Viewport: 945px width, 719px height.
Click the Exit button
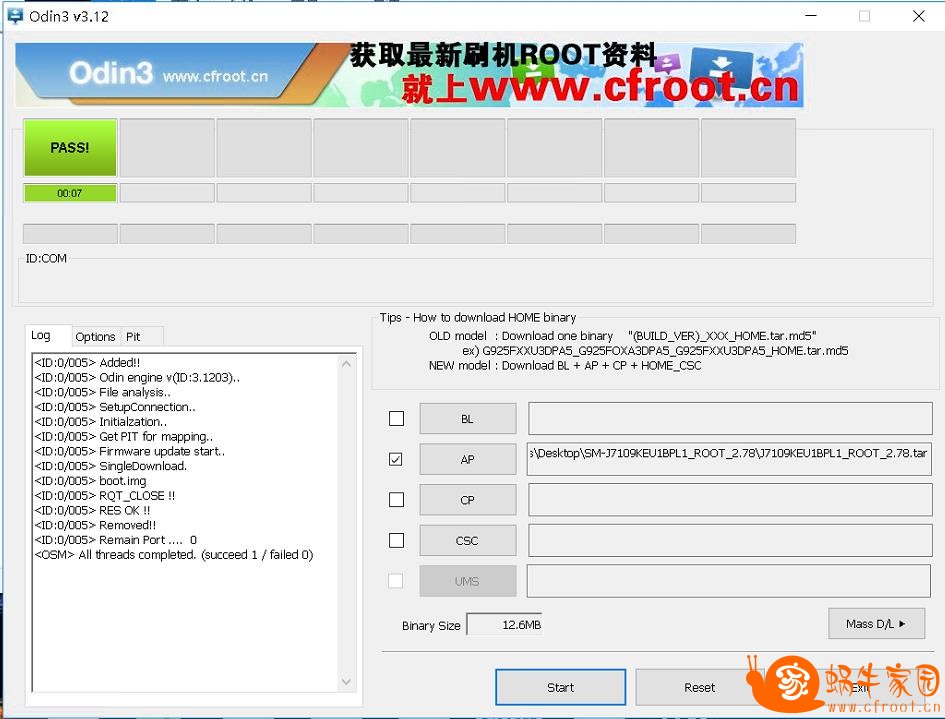click(859, 687)
